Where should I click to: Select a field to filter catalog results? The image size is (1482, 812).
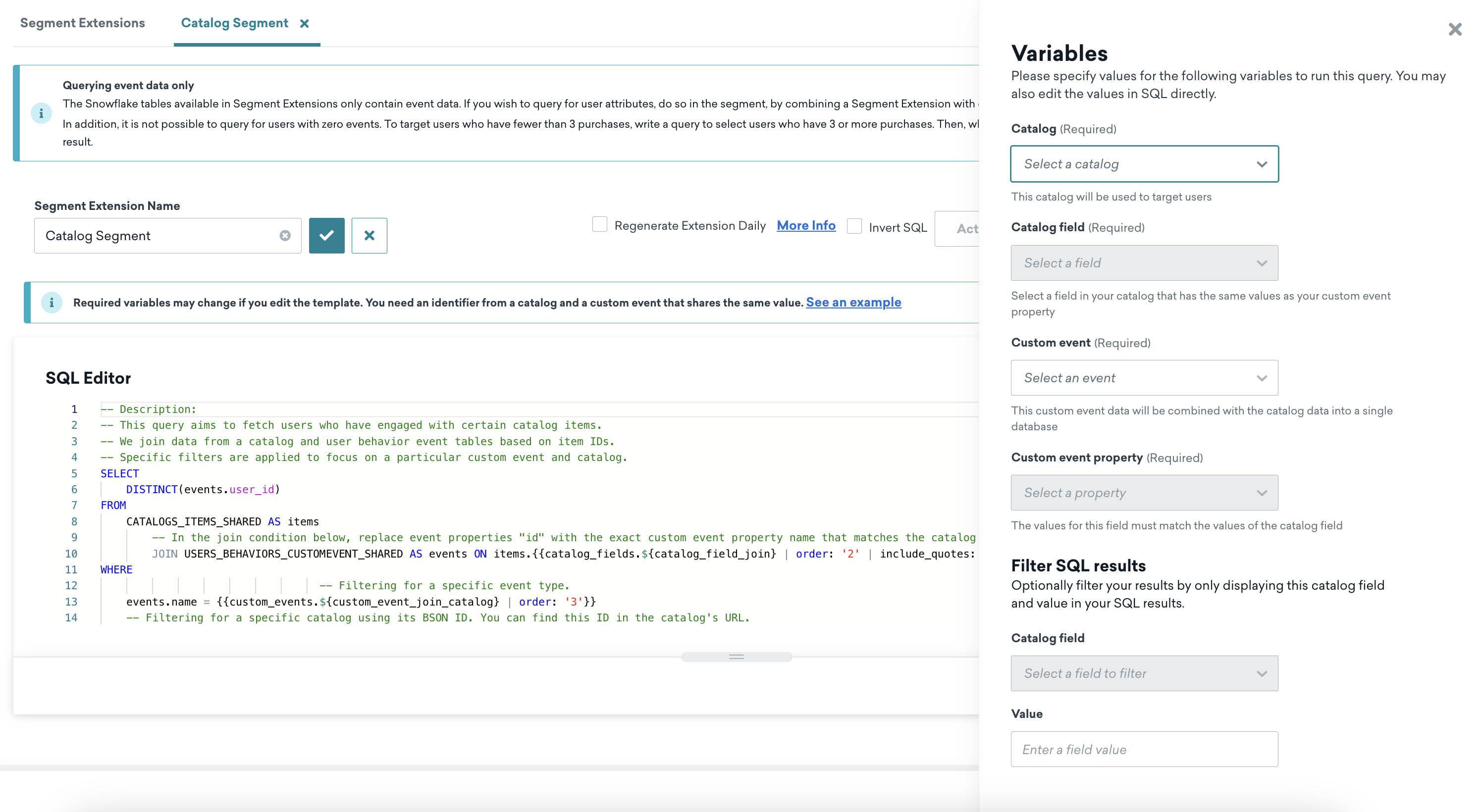pyautogui.click(x=1144, y=673)
